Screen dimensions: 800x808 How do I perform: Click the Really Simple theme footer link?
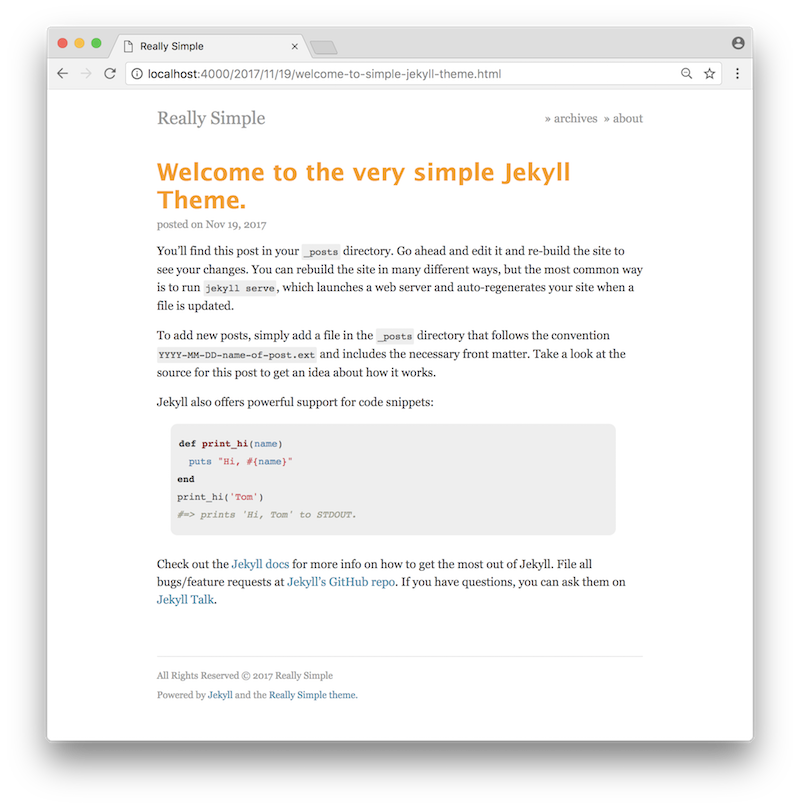[312, 695]
